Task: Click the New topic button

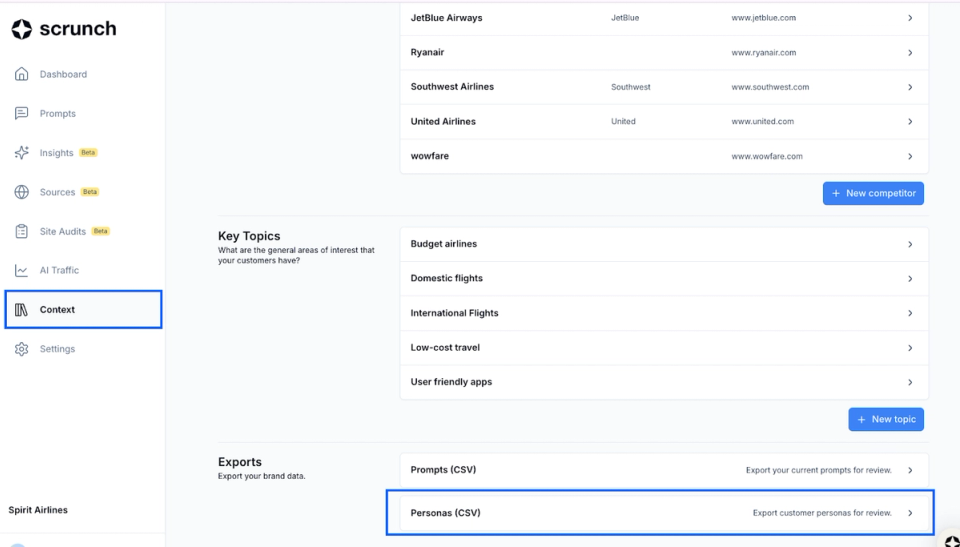Action: point(886,419)
